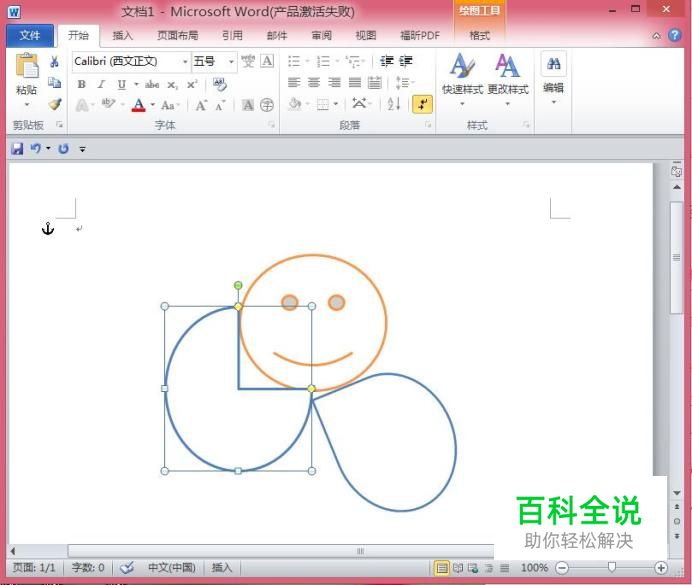This screenshot has width=692, height=585.
Task: Center align text
Action: coord(314,82)
